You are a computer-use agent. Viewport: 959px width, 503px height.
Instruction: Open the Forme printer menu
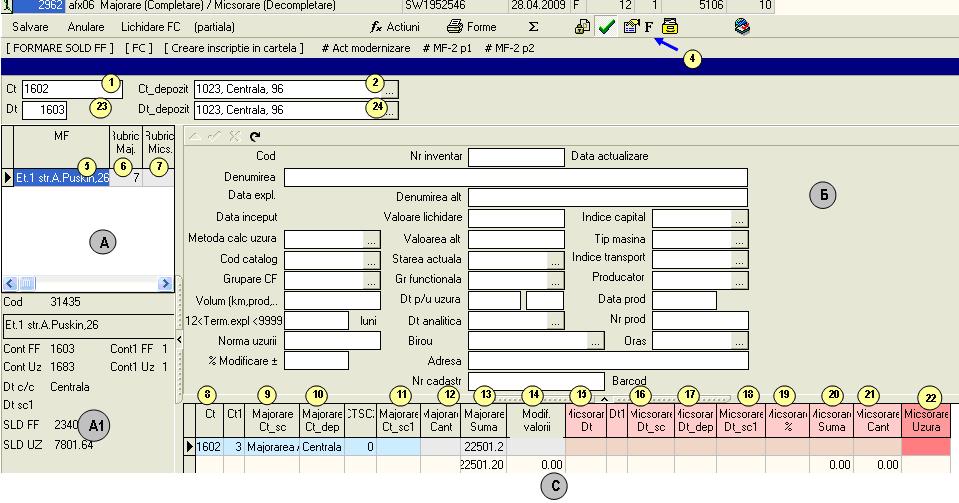tap(472, 27)
